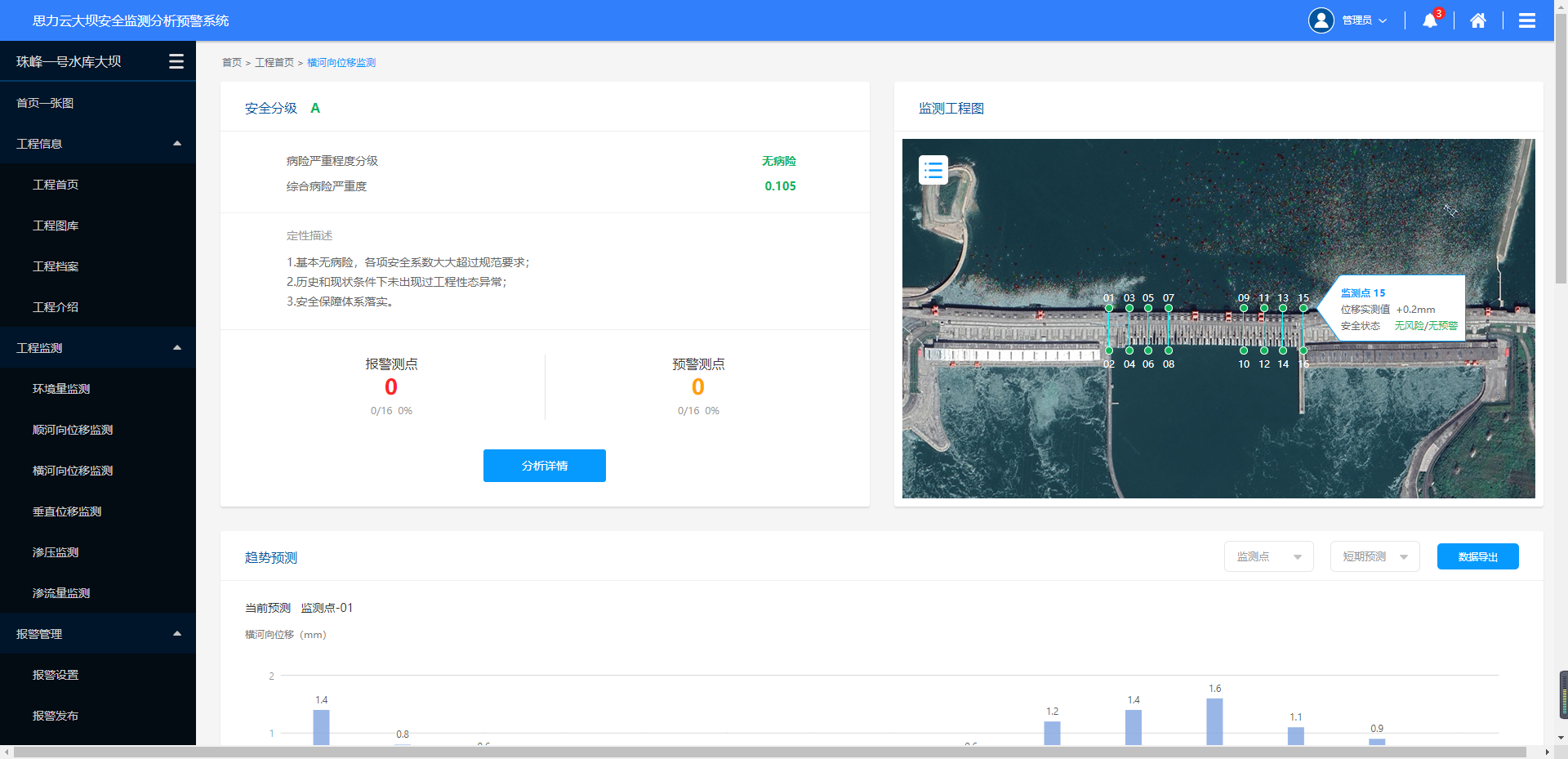Select monitoring point 03 marker on map
The height and width of the screenshot is (759, 1568).
coord(1129,308)
